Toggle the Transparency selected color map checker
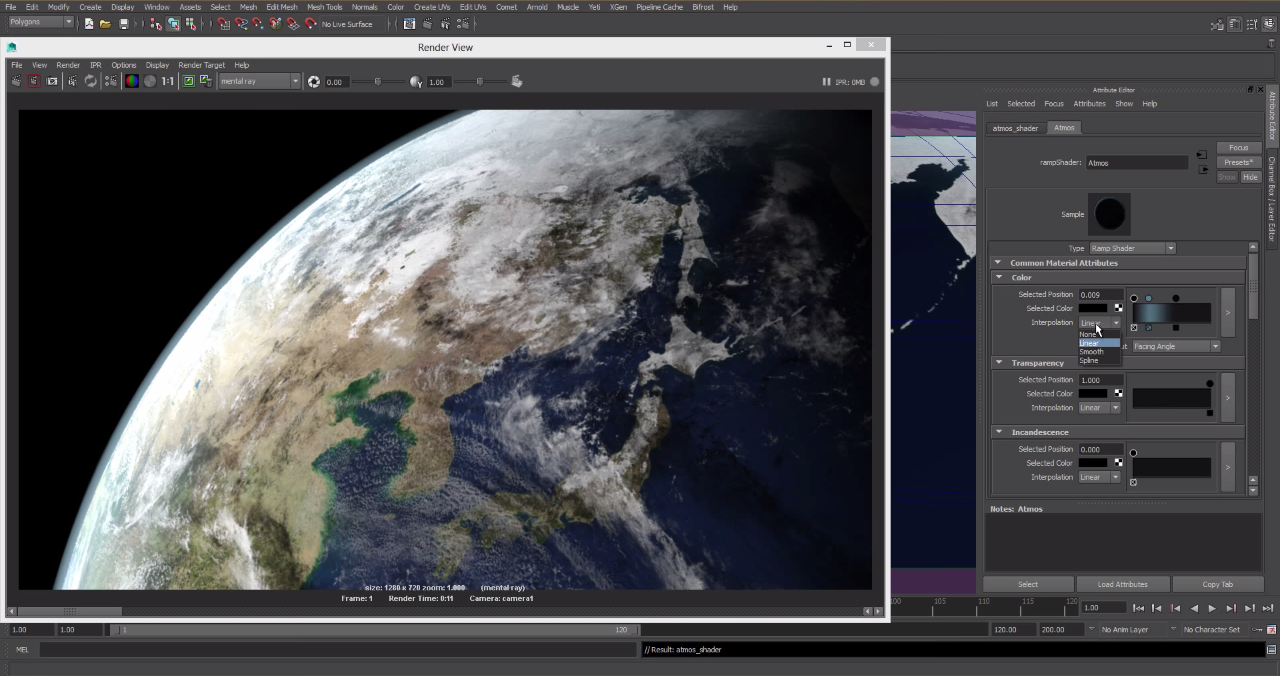 (x=1118, y=394)
